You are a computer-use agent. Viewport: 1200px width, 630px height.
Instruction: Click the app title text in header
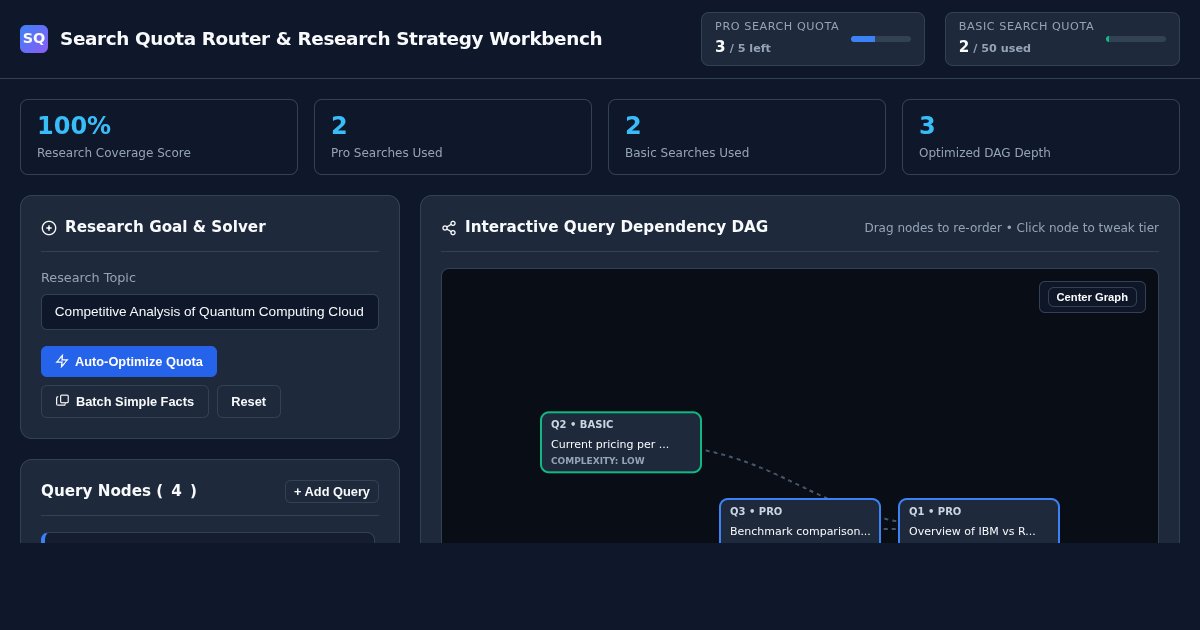click(x=331, y=39)
